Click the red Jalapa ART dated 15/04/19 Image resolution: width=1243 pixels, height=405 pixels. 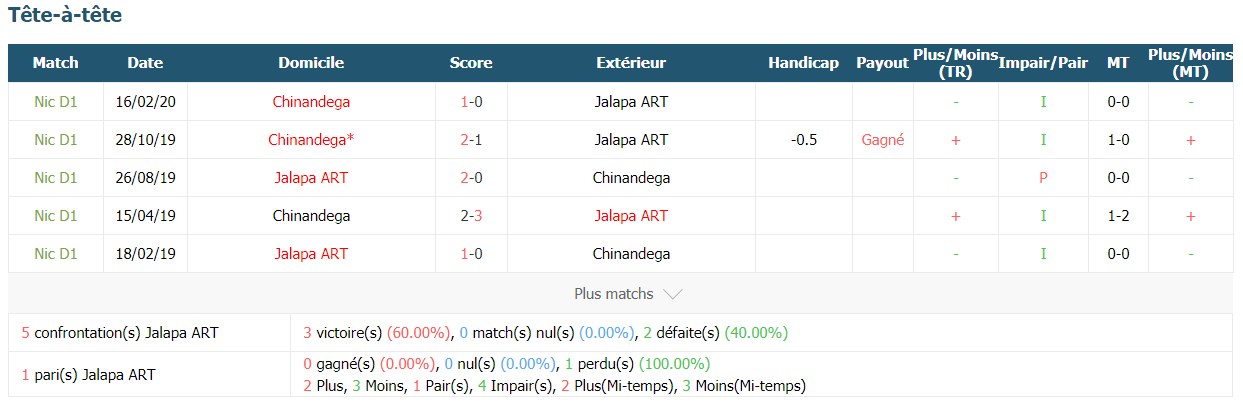631,216
